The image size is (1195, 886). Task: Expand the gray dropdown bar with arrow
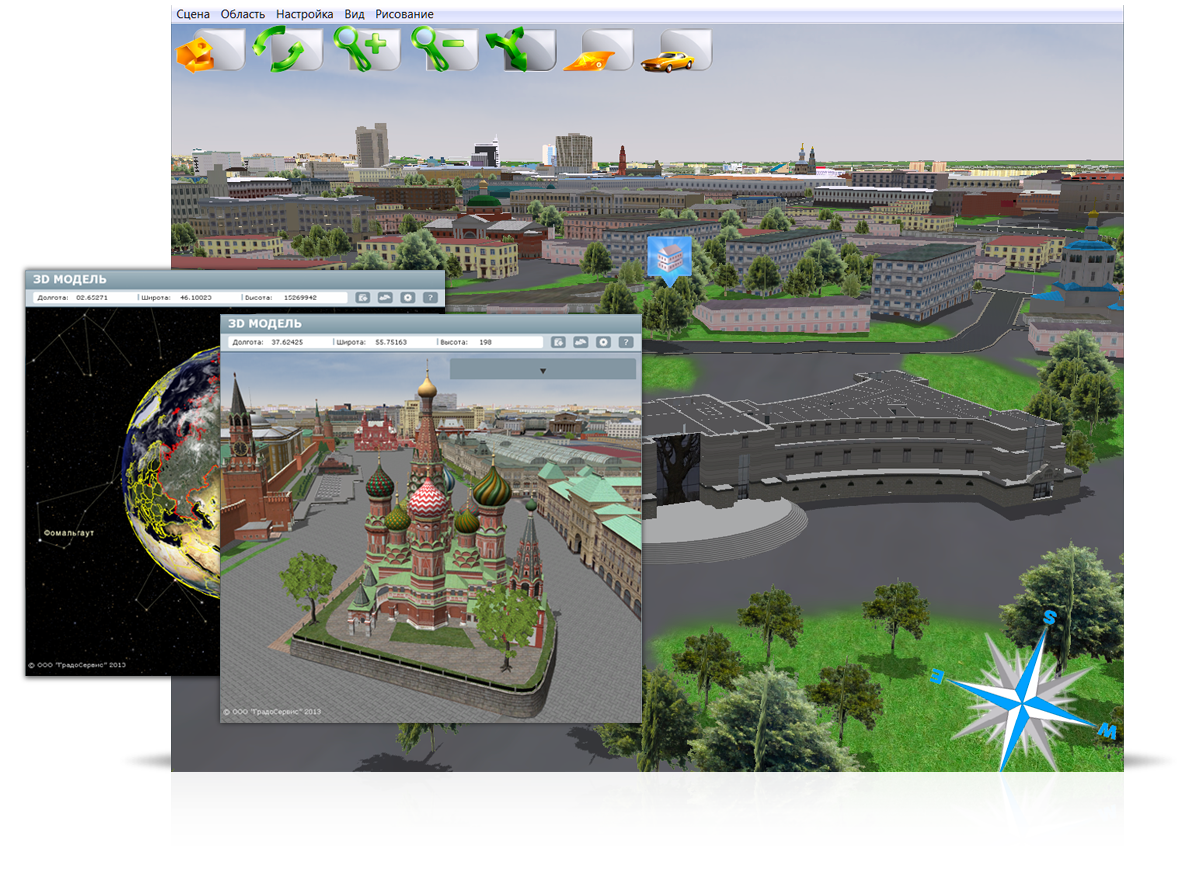542,370
